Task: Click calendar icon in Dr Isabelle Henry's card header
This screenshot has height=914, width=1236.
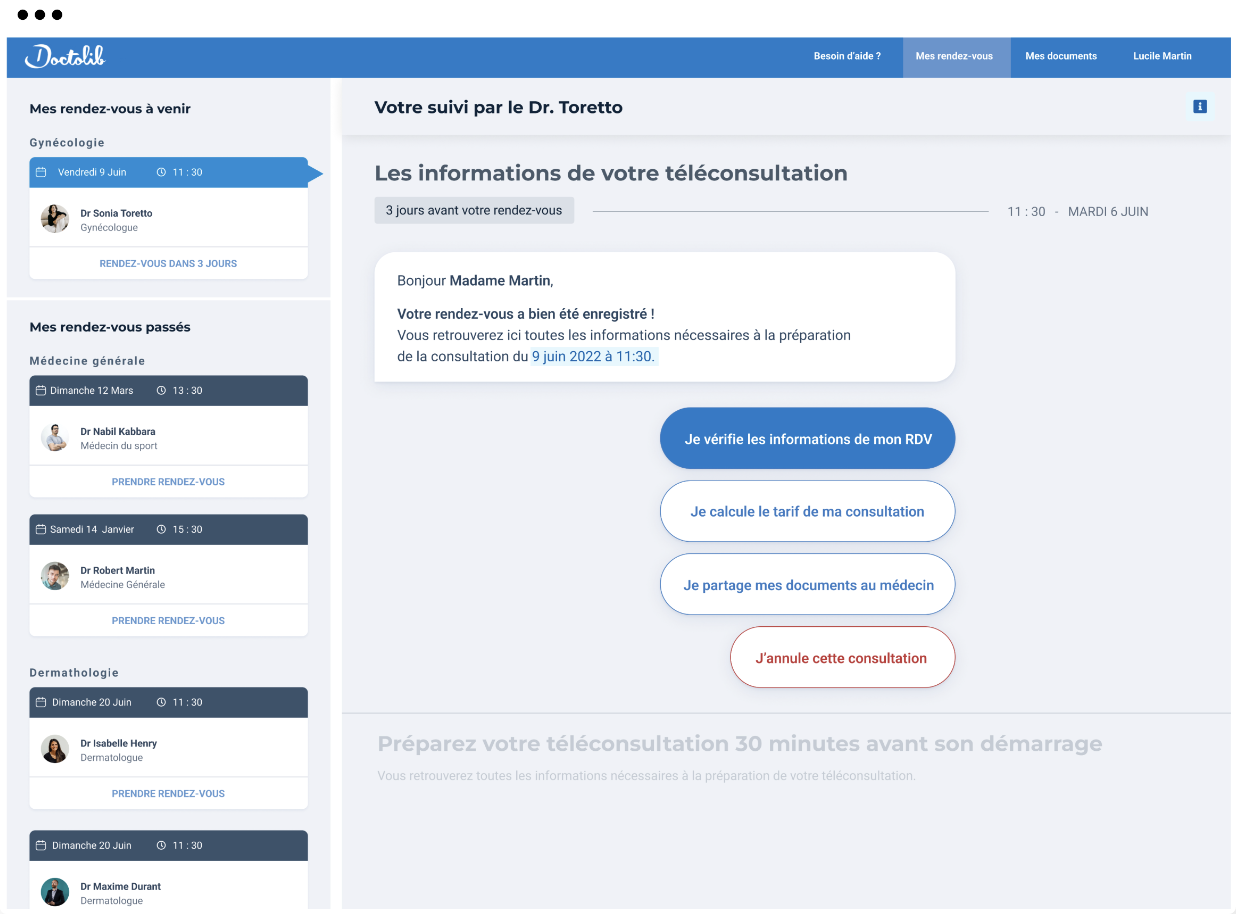Action: pyautogui.click(x=41, y=702)
